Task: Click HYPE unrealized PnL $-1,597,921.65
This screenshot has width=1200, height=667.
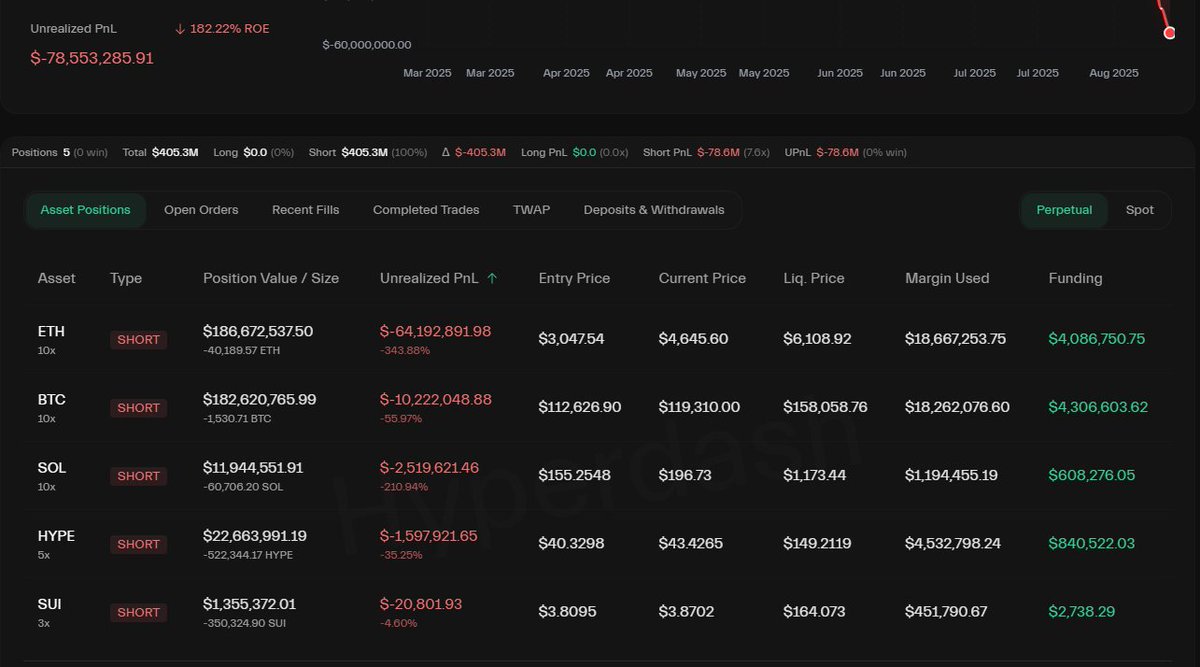Action: [x=429, y=535]
